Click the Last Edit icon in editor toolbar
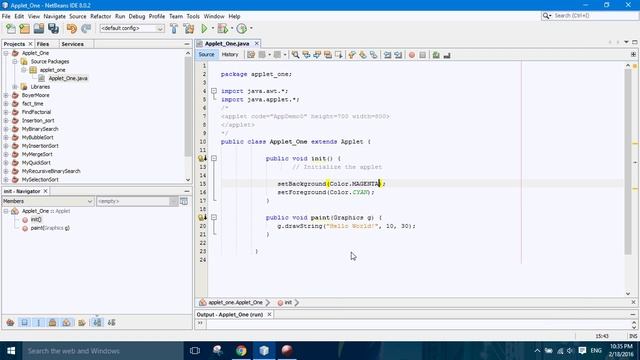Viewport: 640px width, 360px height. (251, 55)
